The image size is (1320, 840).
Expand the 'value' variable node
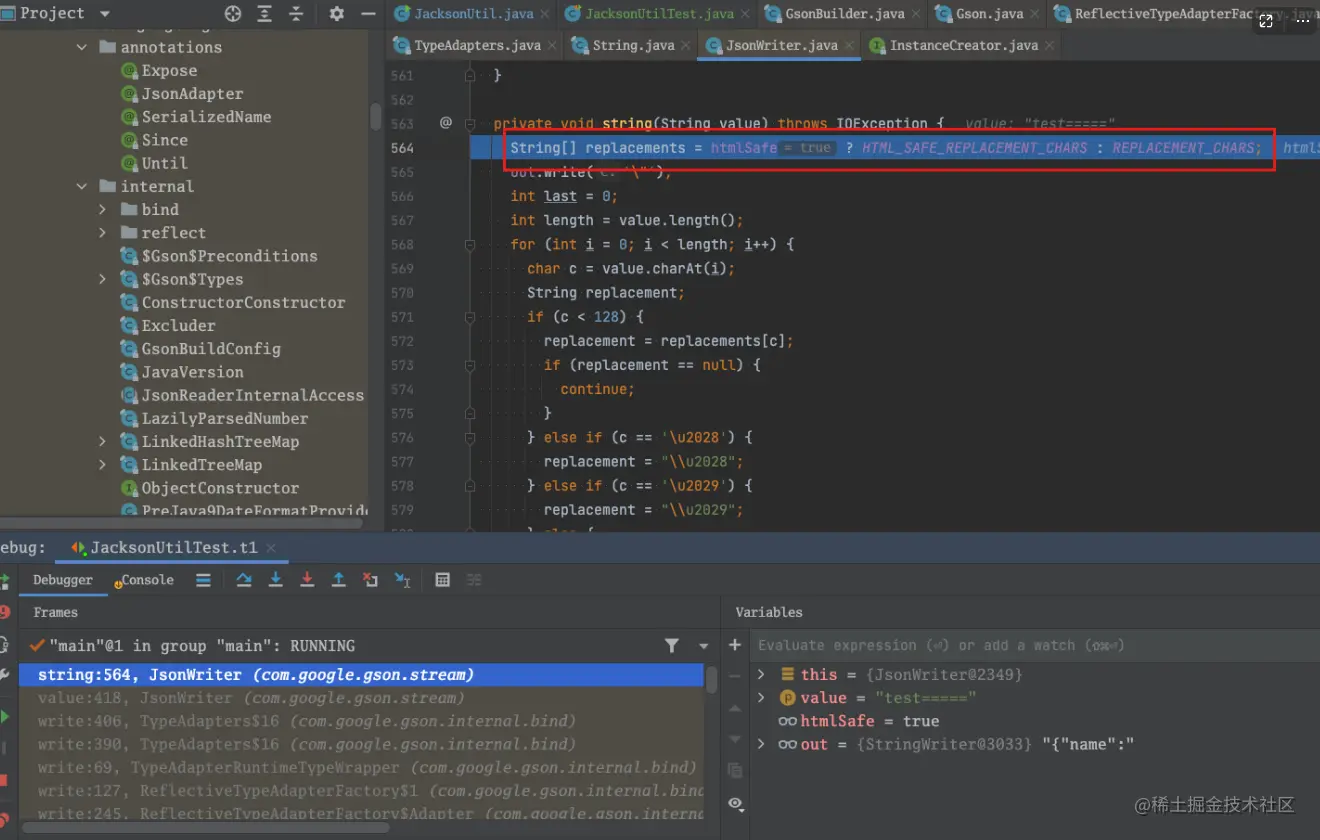point(761,697)
